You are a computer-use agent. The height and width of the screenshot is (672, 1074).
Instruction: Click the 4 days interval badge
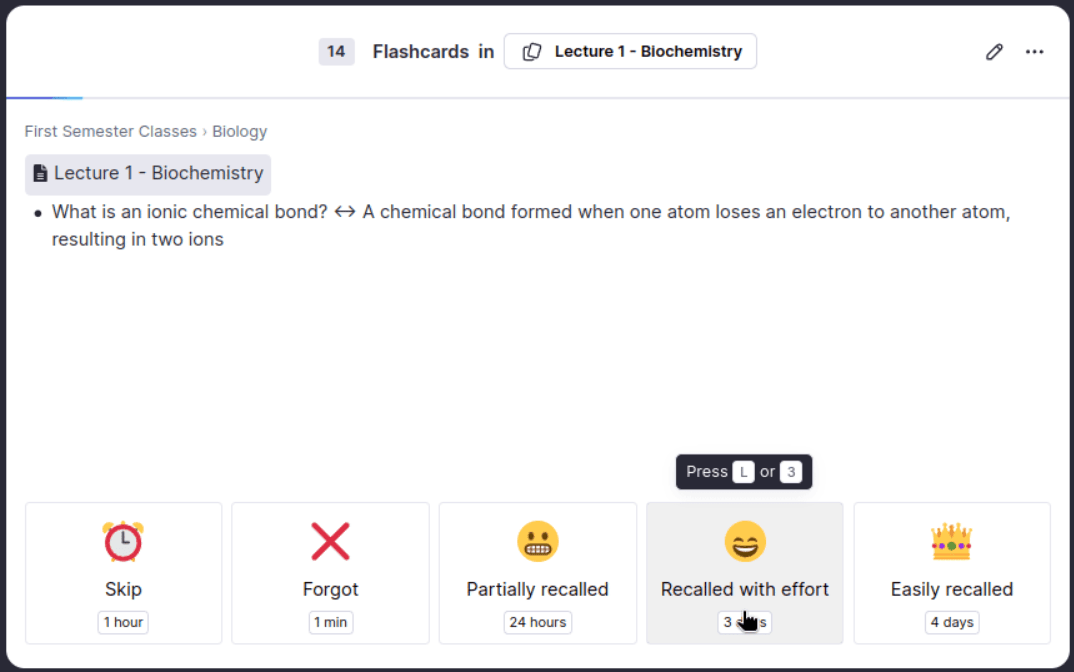click(951, 622)
